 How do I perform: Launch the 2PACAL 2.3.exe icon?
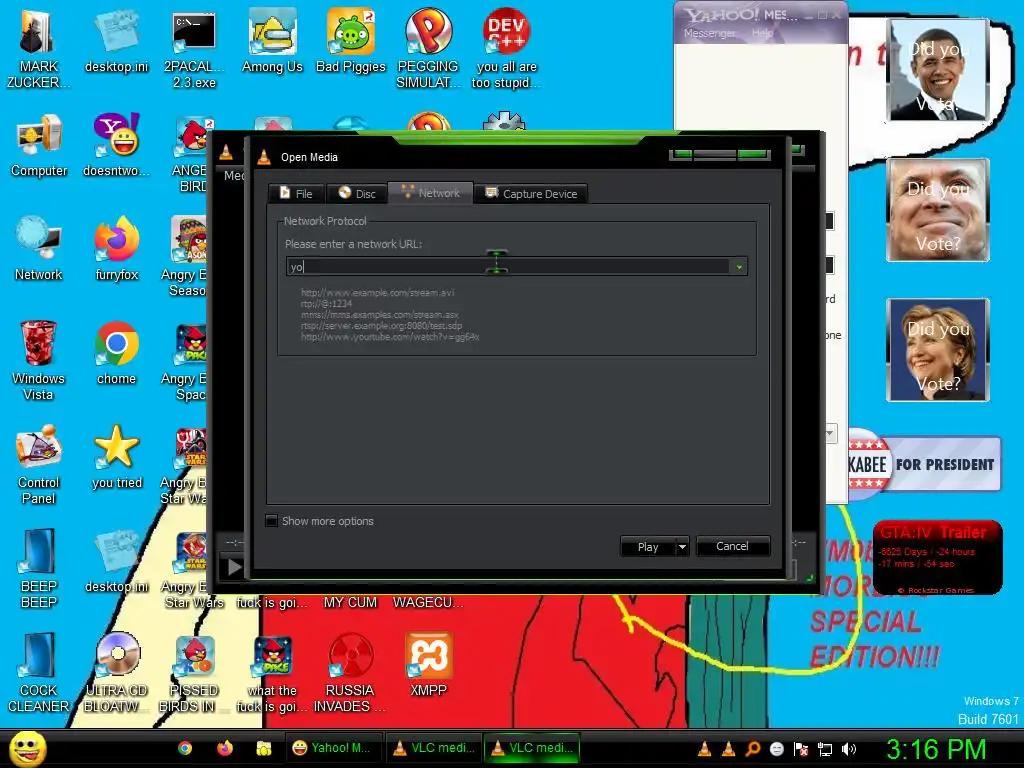pos(194,49)
